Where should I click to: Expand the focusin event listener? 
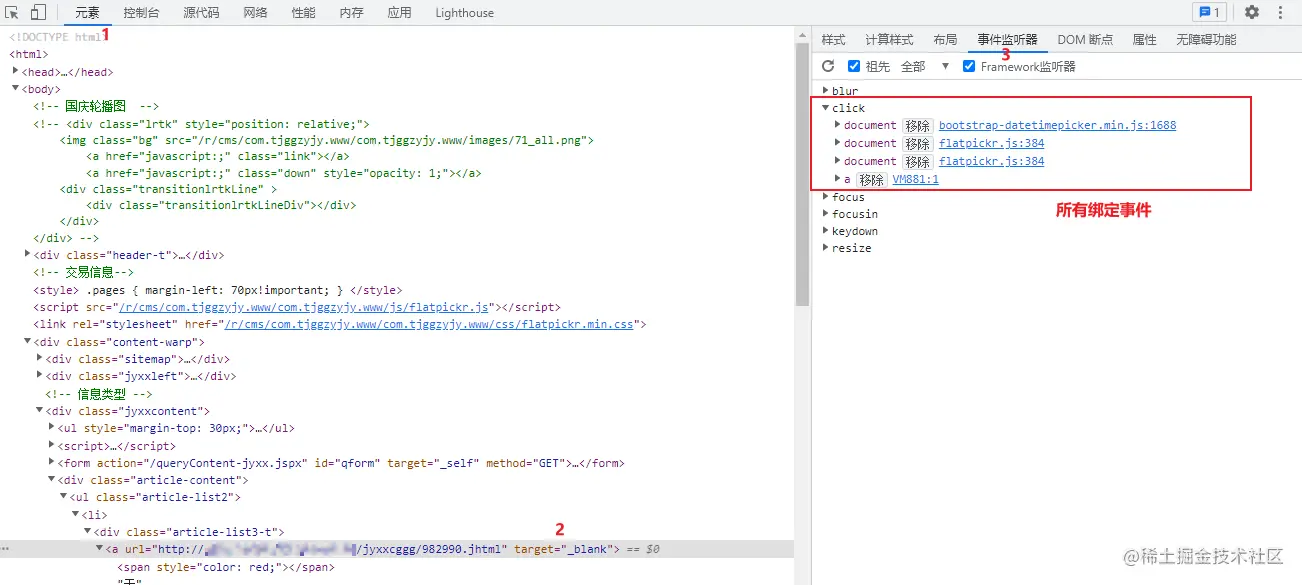826,214
